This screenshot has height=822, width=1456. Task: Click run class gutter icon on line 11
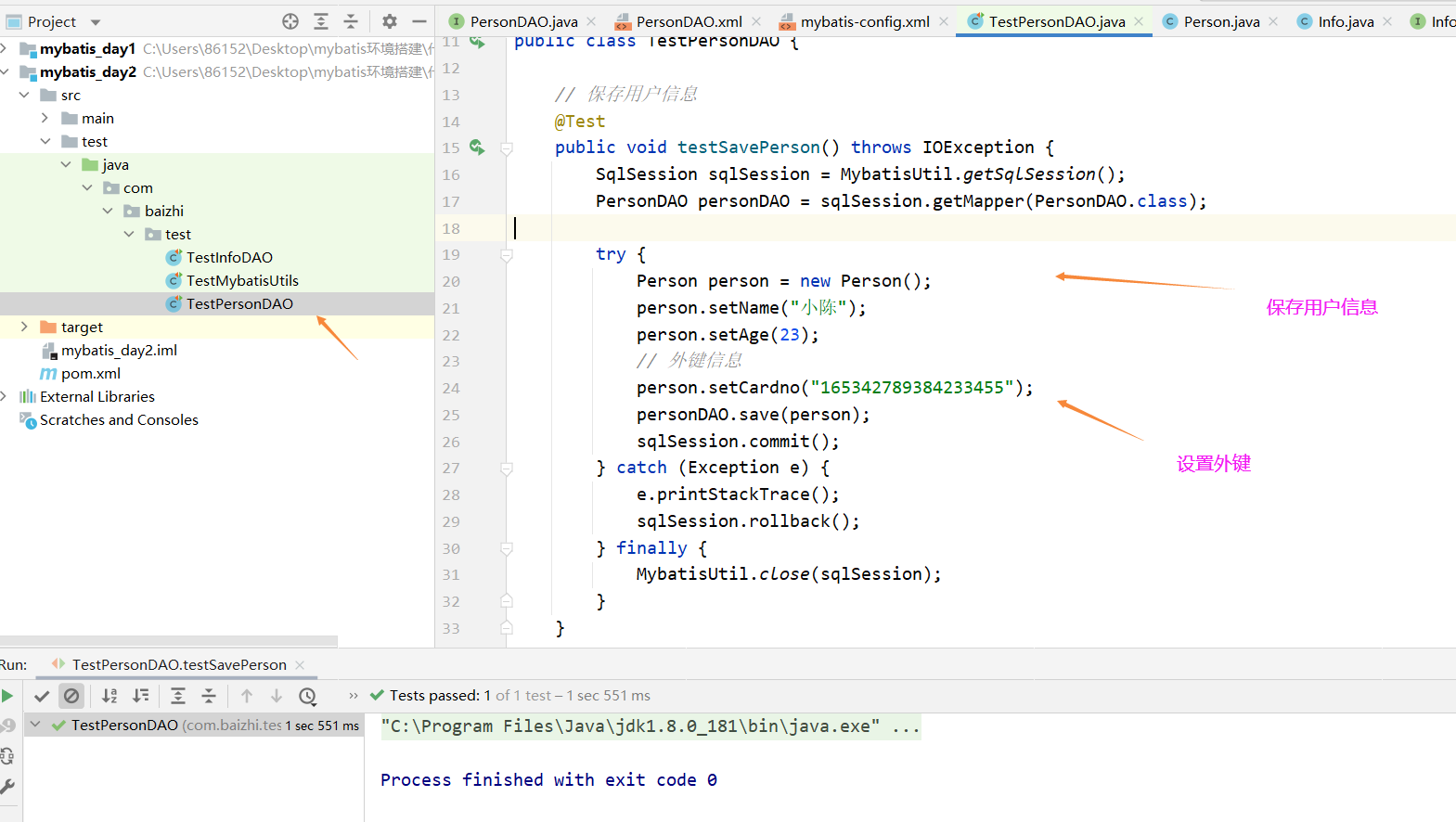(x=477, y=42)
